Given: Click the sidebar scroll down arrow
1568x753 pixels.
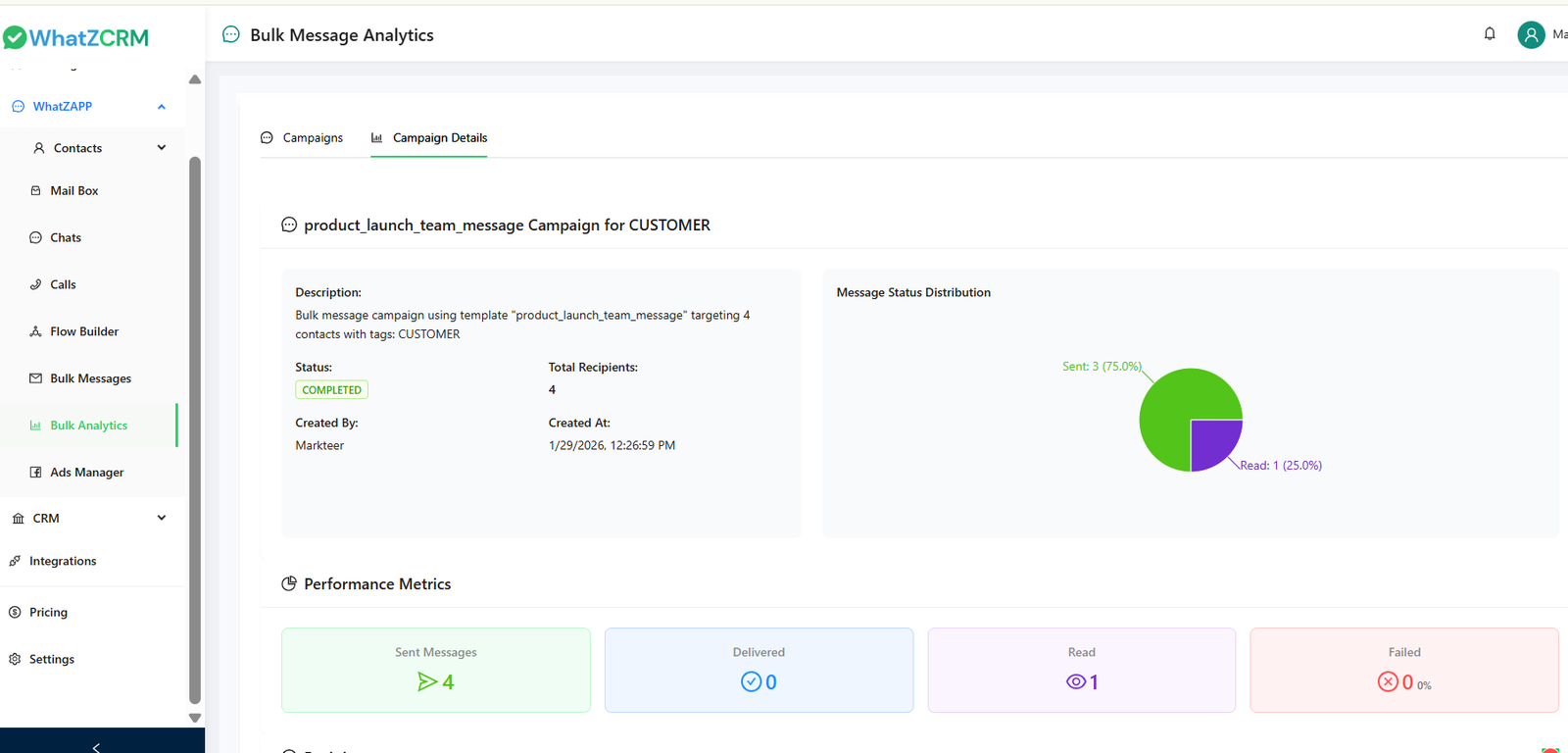Looking at the screenshot, I should point(195,718).
